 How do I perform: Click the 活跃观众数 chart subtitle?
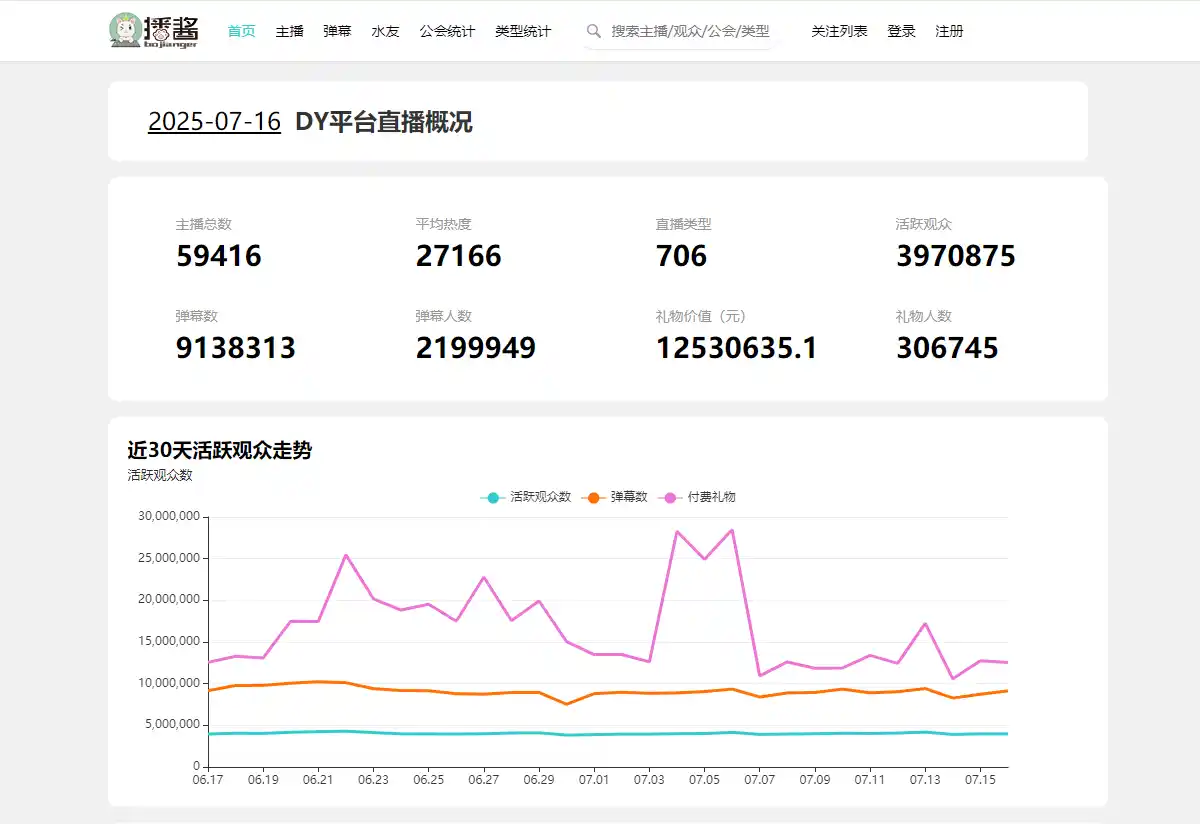160,475
